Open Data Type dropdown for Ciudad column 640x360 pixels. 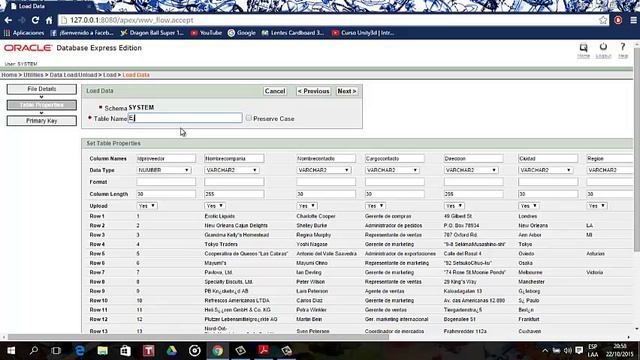click(x=545, y=170)
